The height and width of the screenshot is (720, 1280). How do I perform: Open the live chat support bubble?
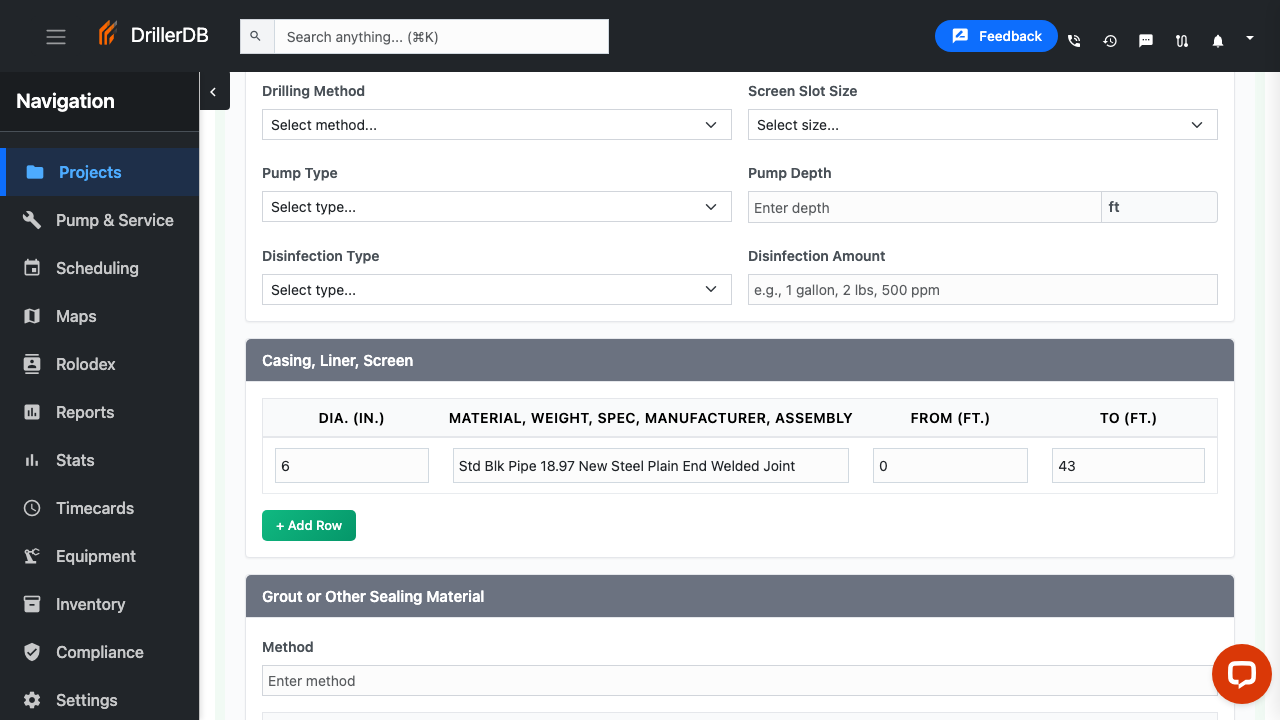tap(1241, 674)
